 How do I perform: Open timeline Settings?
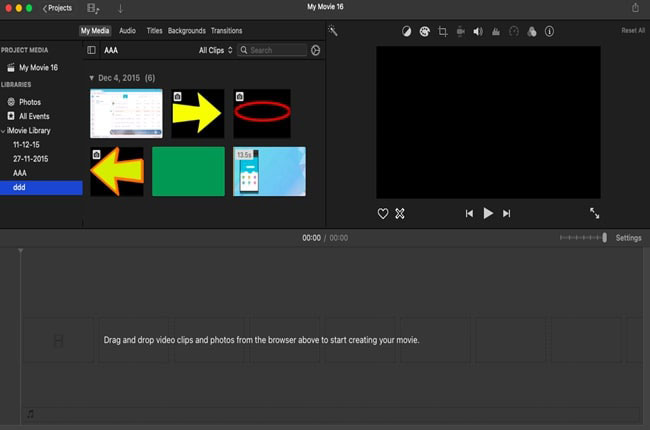click(628, 238)
